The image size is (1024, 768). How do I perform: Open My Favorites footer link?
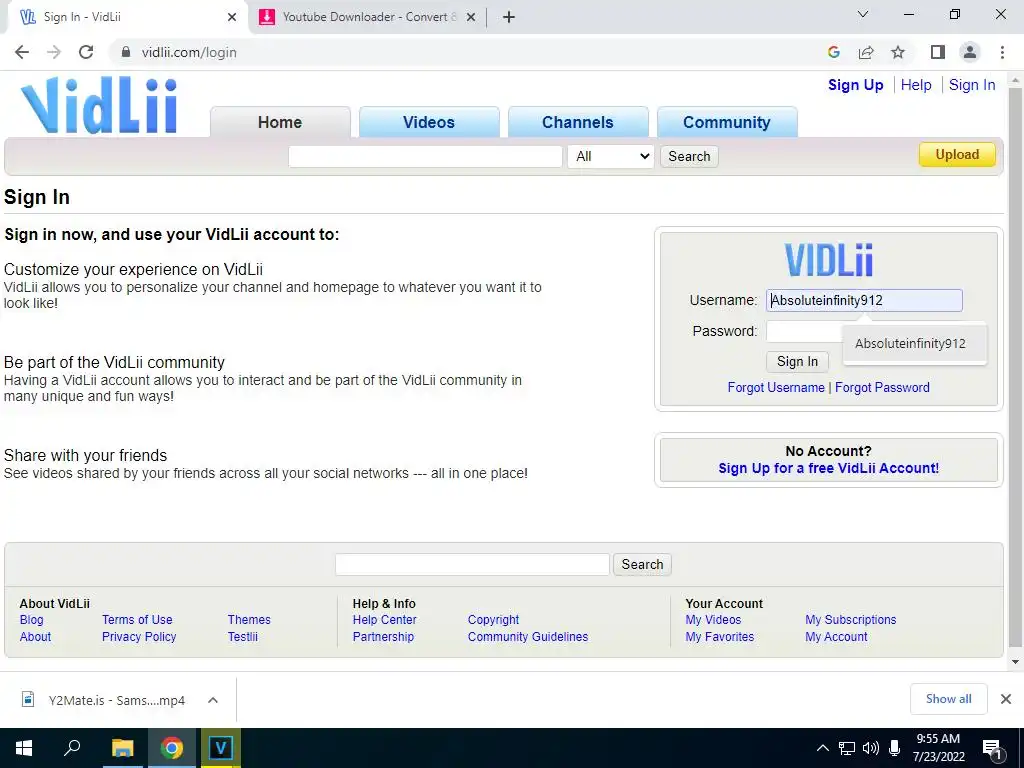click(x=720, y=637)
